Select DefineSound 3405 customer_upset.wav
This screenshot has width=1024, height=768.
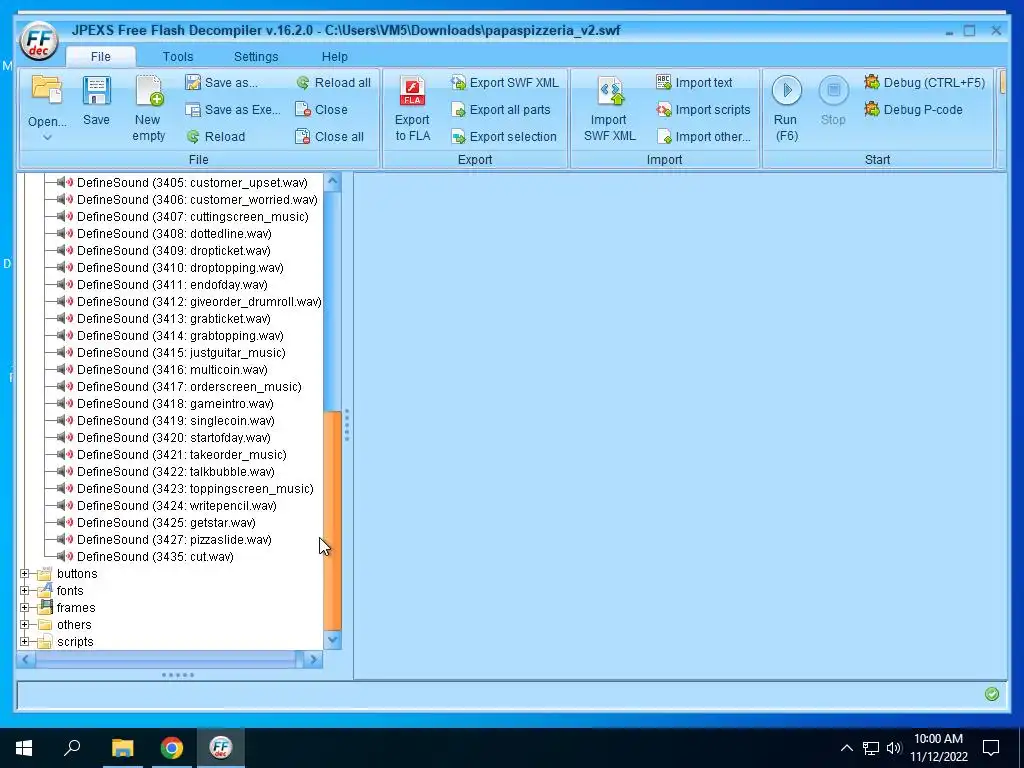(192, 182)
